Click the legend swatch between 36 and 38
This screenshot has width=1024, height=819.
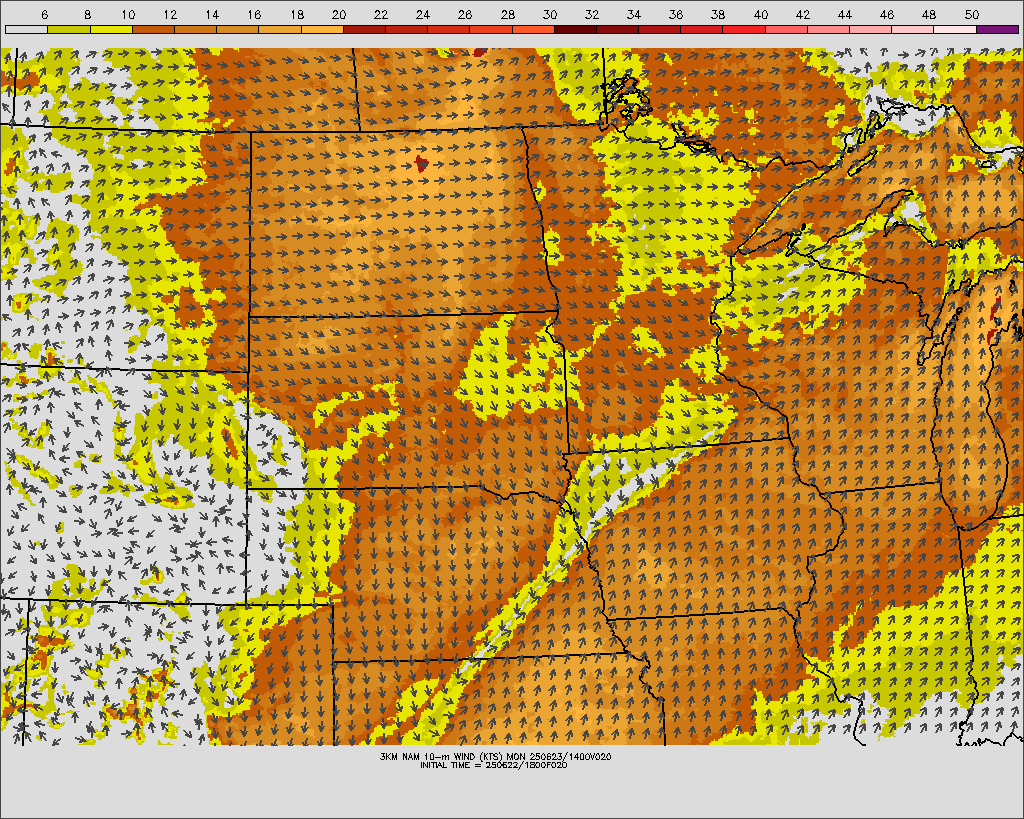point(702,29)
